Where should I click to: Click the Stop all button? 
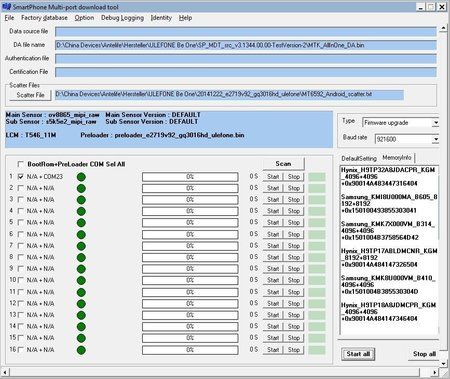(x=424, y=354)
